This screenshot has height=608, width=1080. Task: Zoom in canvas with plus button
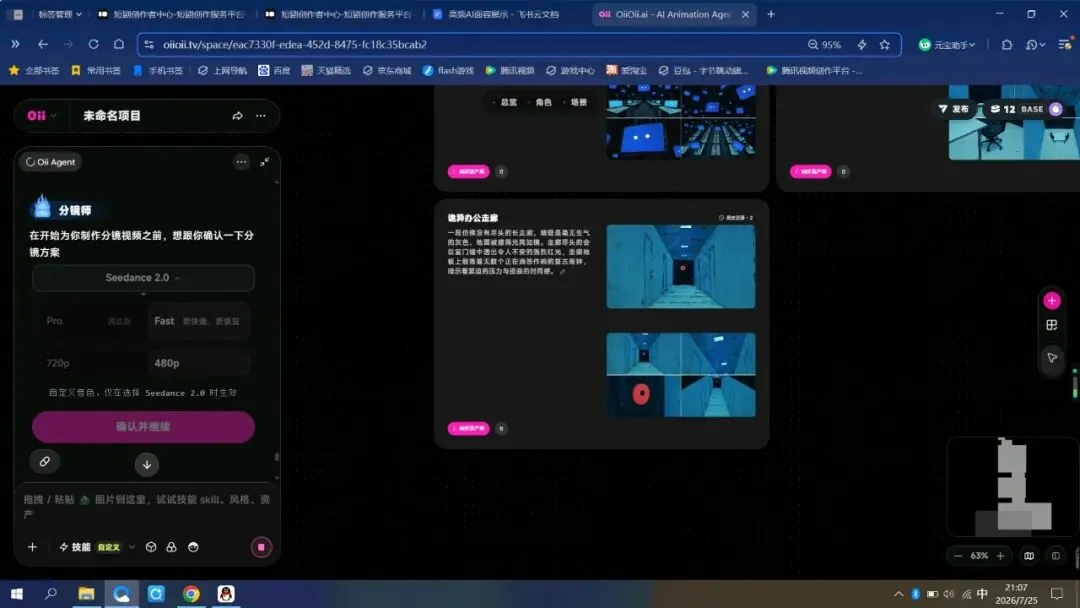(x=1000, y=556)
